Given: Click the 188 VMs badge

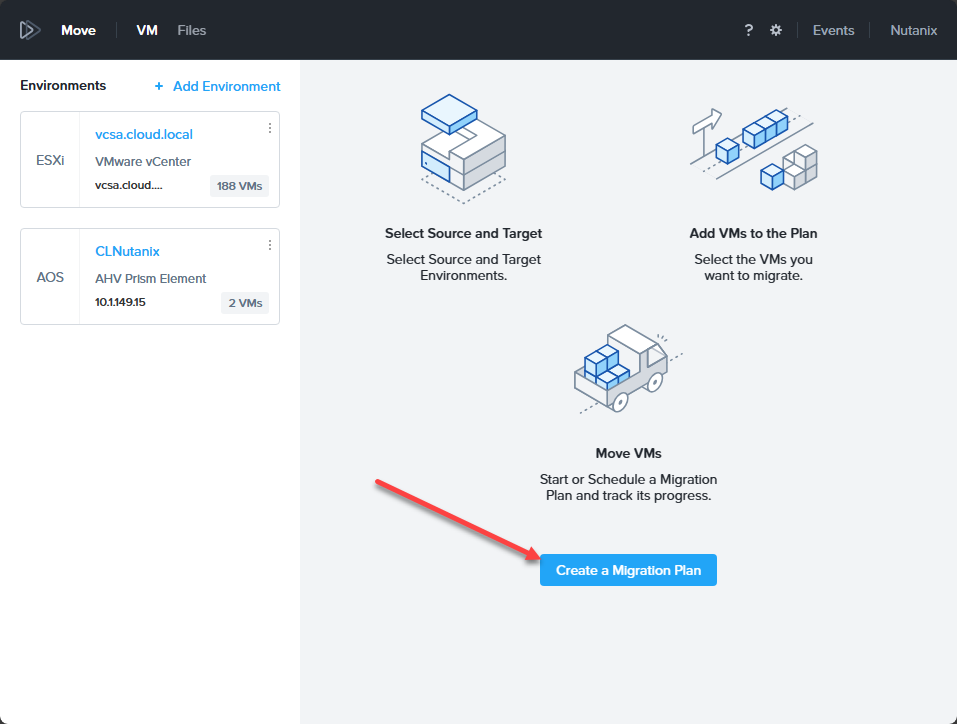Looking at the screenshot, I should 239,186.
